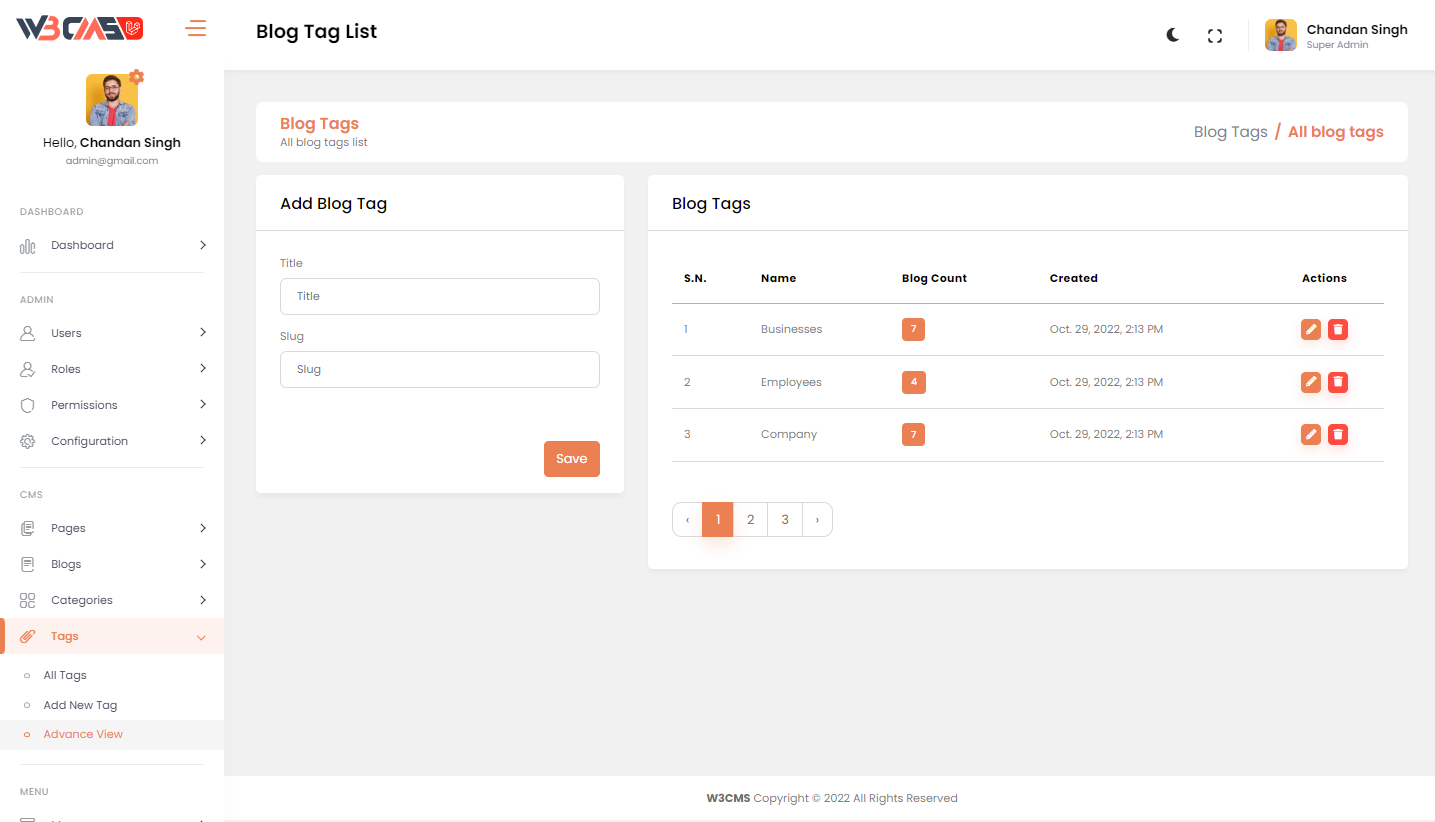Click the edit pencil icon for Businesses tag
This screenshot has height=822, width=1435.
(x=1310, y=329)
